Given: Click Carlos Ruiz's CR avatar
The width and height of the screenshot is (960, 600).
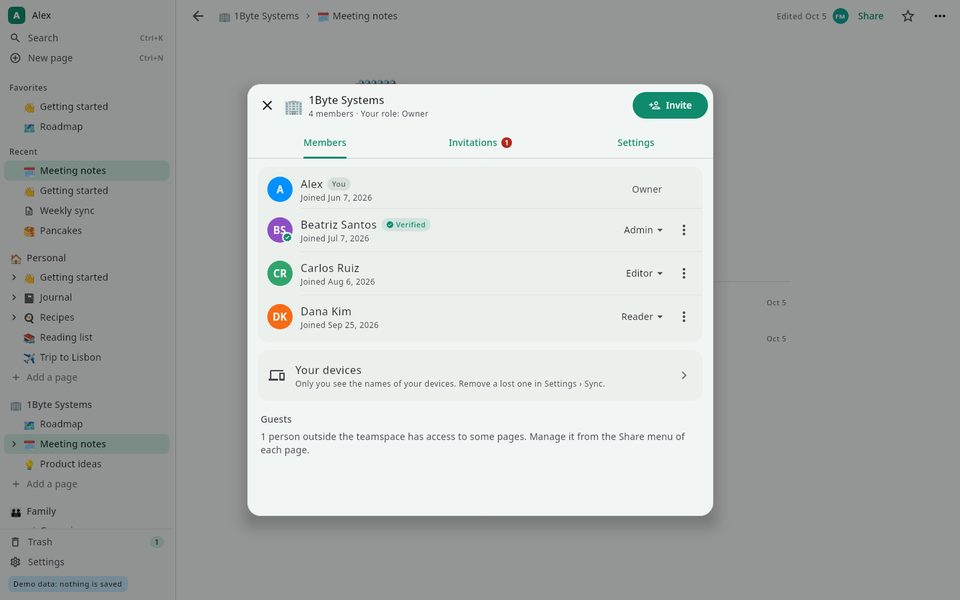Looking at the screenshot, I should coord(280,274).
